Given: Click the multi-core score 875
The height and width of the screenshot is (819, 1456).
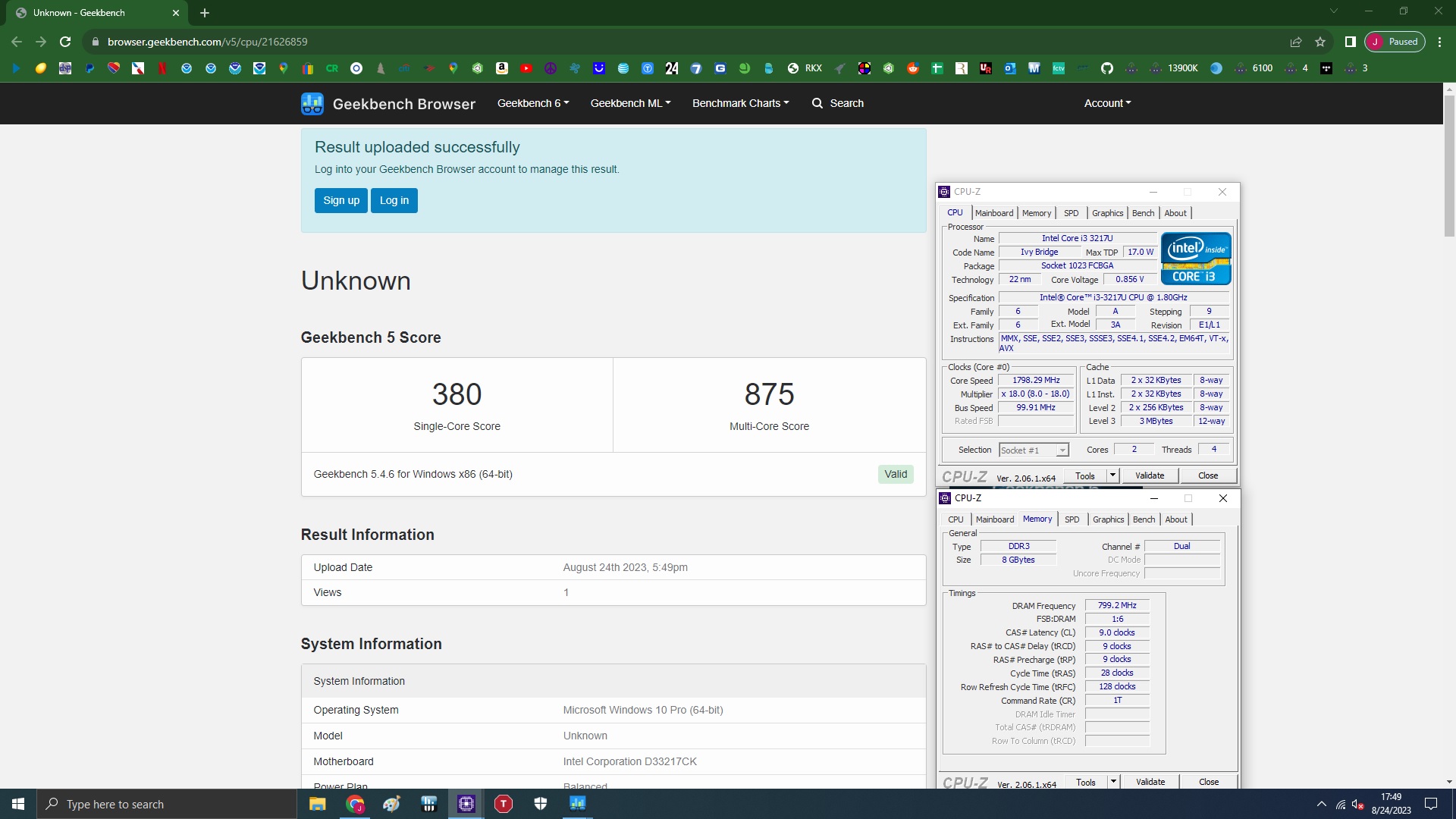Looking at the screenshot, I should click(x=769, y=394).
